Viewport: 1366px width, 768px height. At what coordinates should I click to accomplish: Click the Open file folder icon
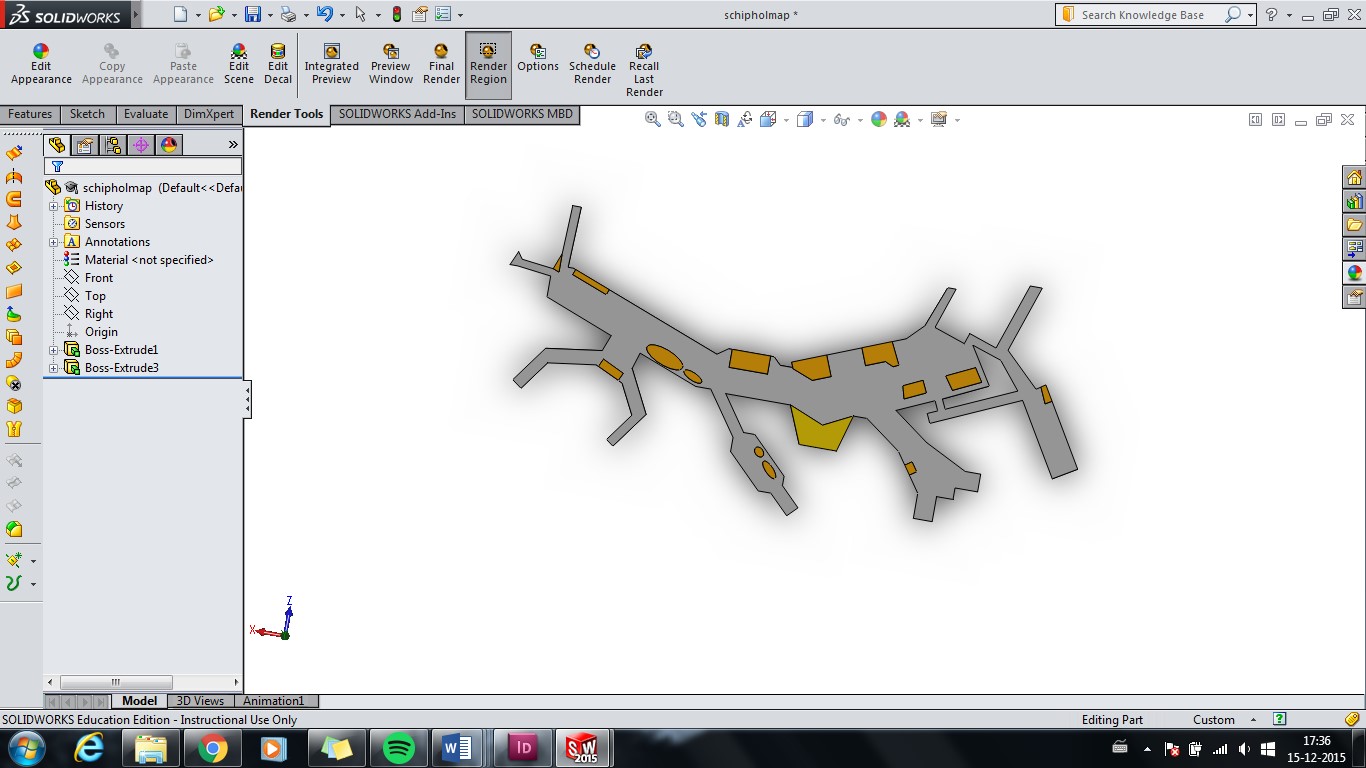[x=215, y=14]
